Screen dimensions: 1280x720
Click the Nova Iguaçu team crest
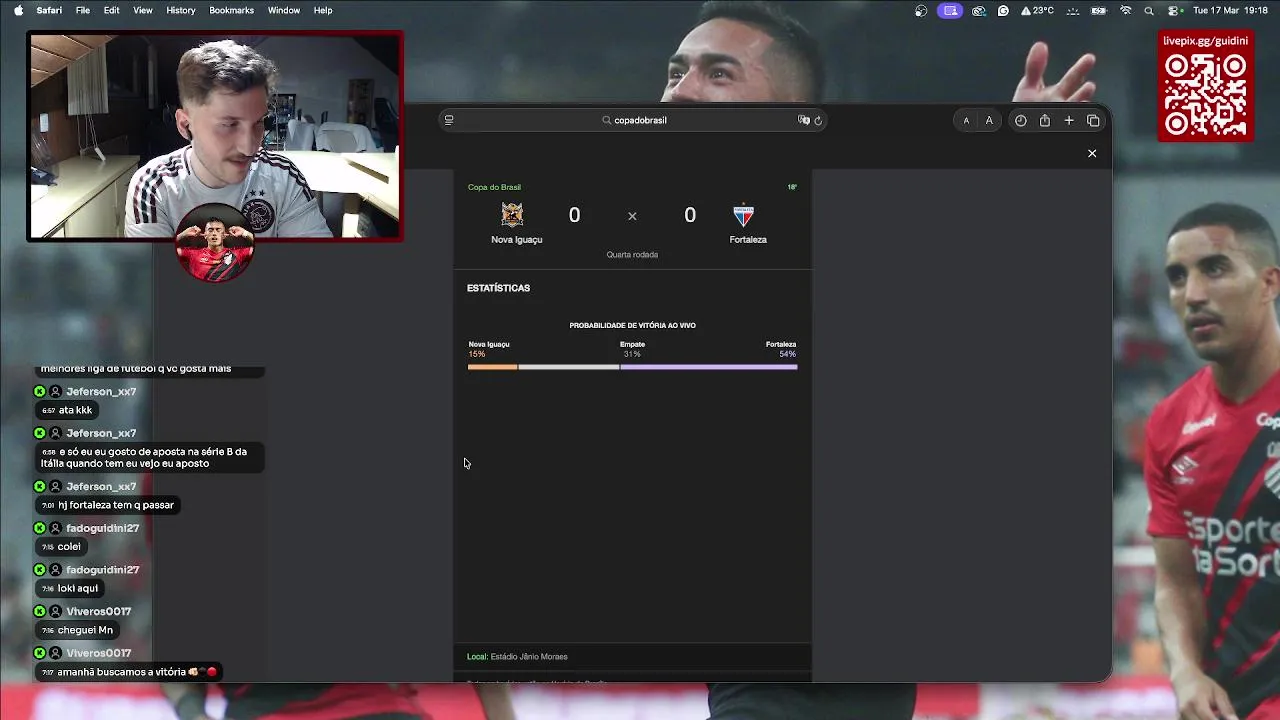tap(512, 214)
